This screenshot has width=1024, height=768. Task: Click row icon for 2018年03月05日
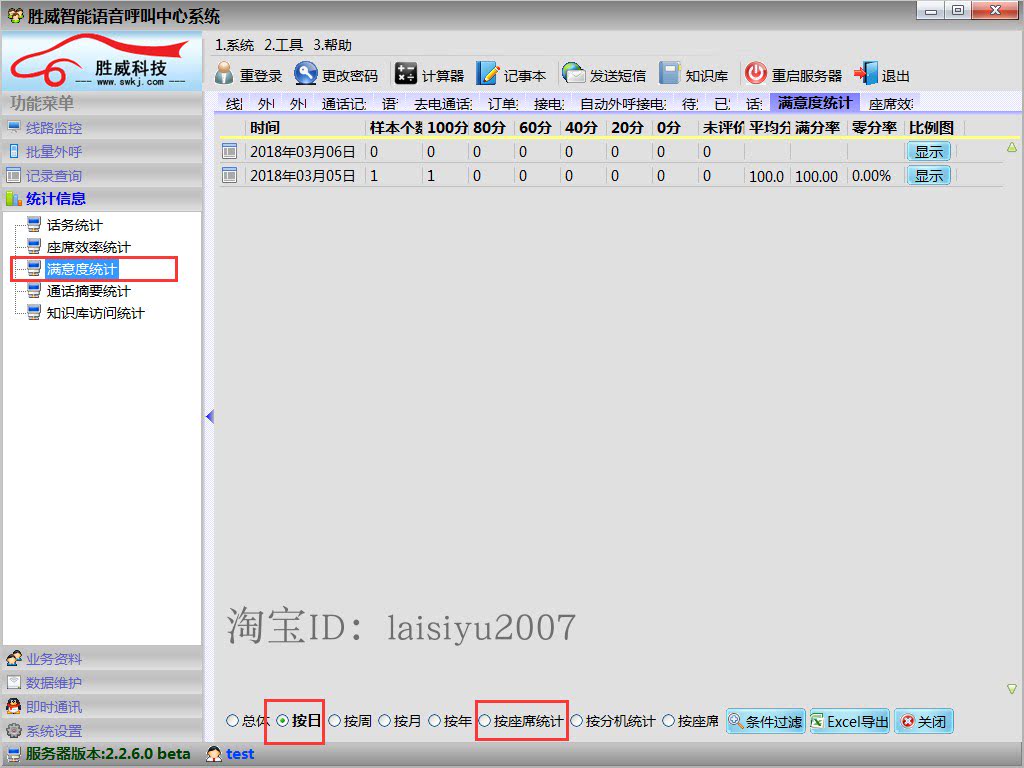(x=229, y=175)
